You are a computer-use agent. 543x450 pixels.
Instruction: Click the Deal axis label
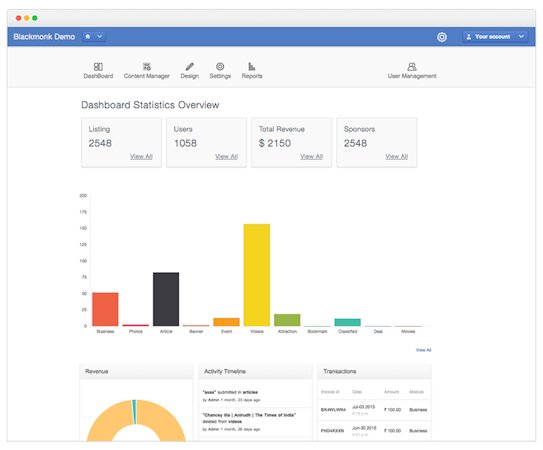click(378, 332)
